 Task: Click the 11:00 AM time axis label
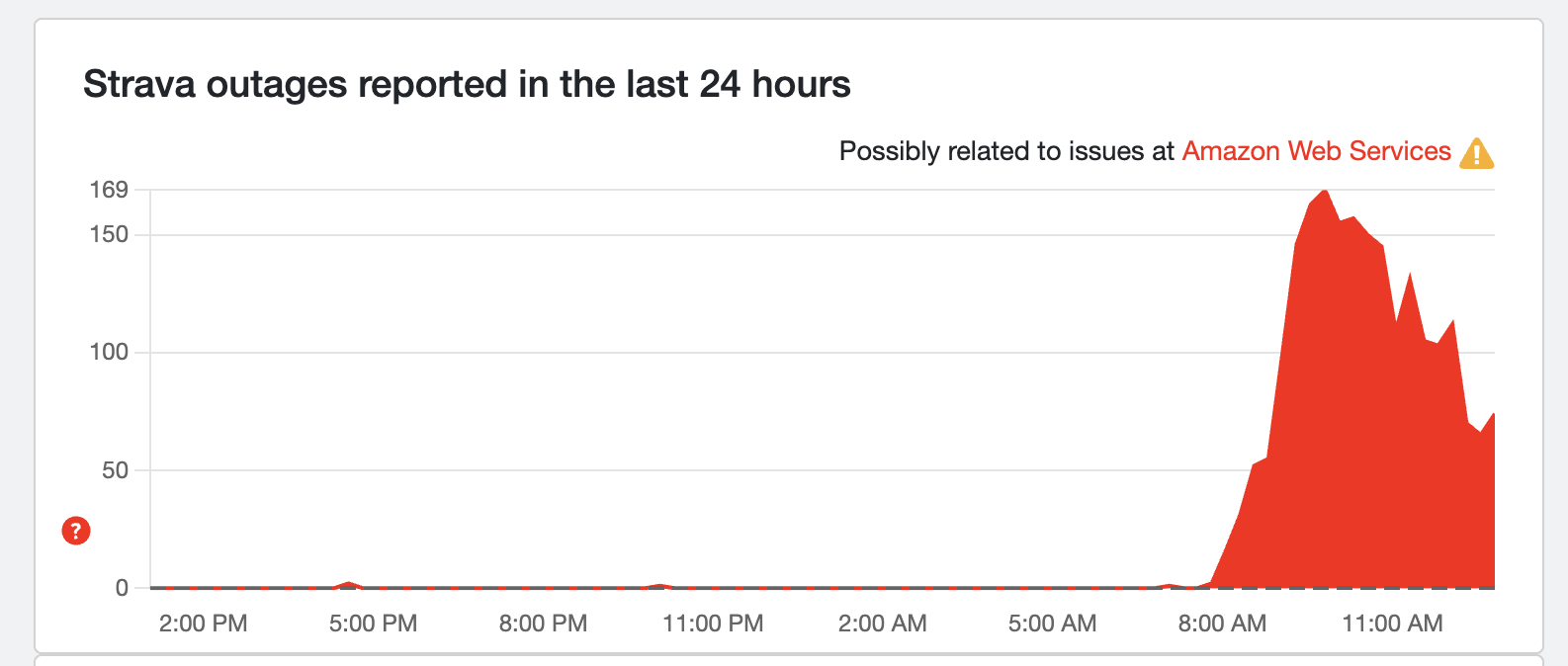(x=1392, y=624)
